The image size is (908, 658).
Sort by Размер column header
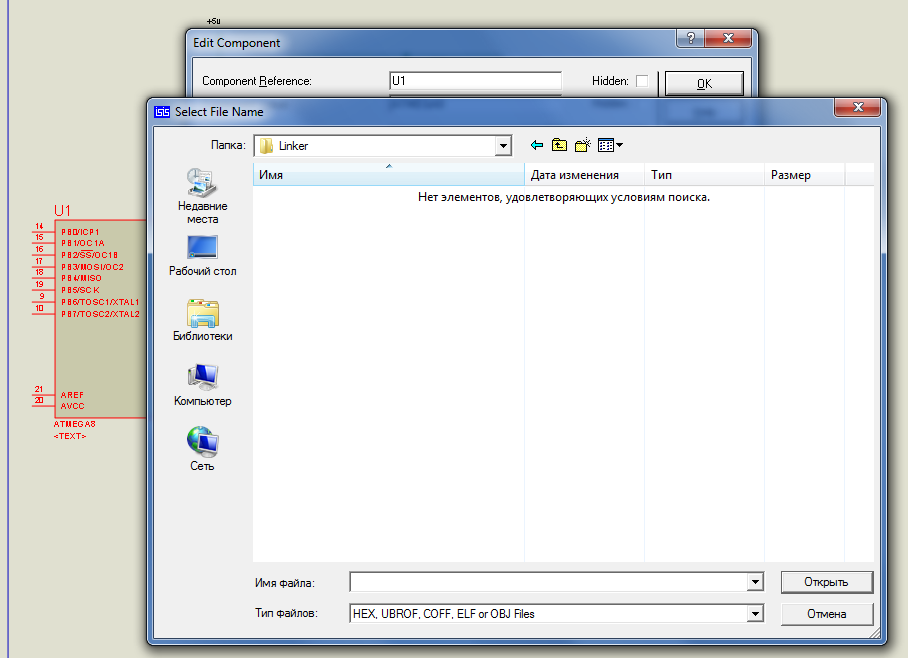(804, 175)
